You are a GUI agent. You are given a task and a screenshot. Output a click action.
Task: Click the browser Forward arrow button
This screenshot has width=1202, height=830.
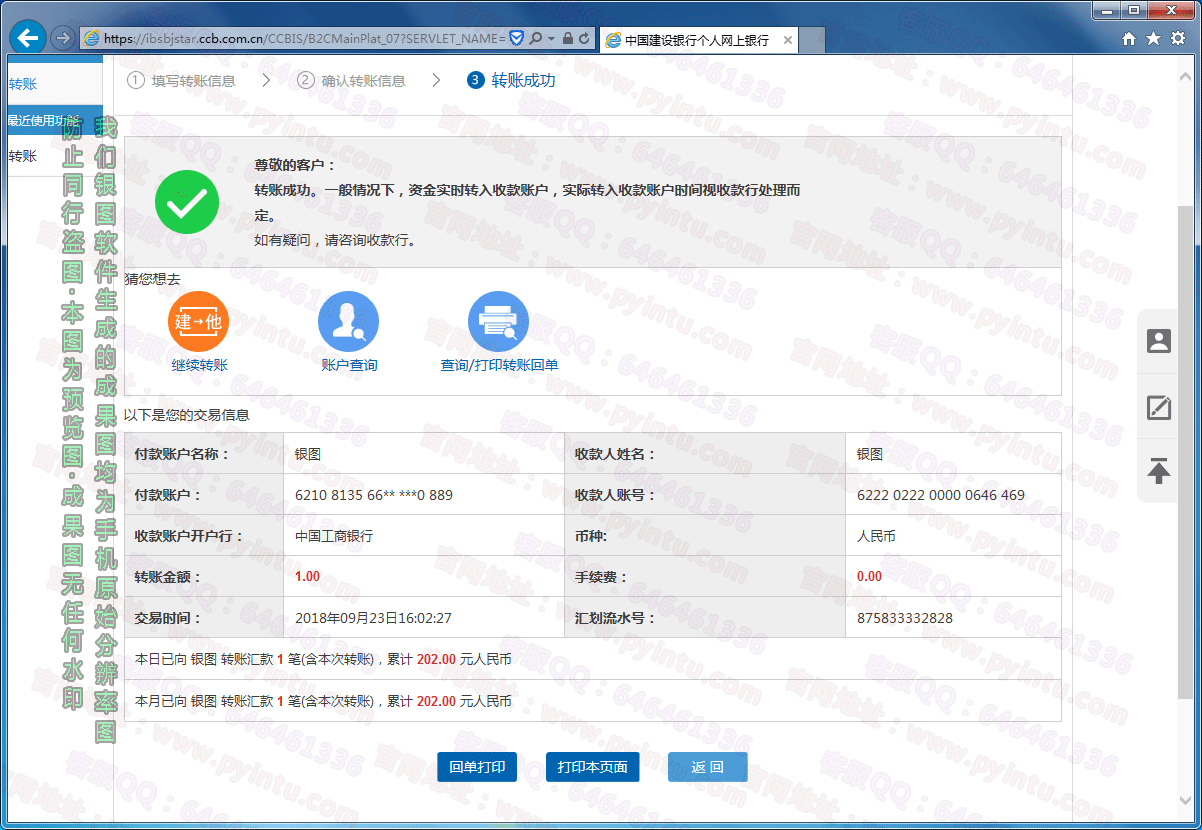tap(62, 38)
